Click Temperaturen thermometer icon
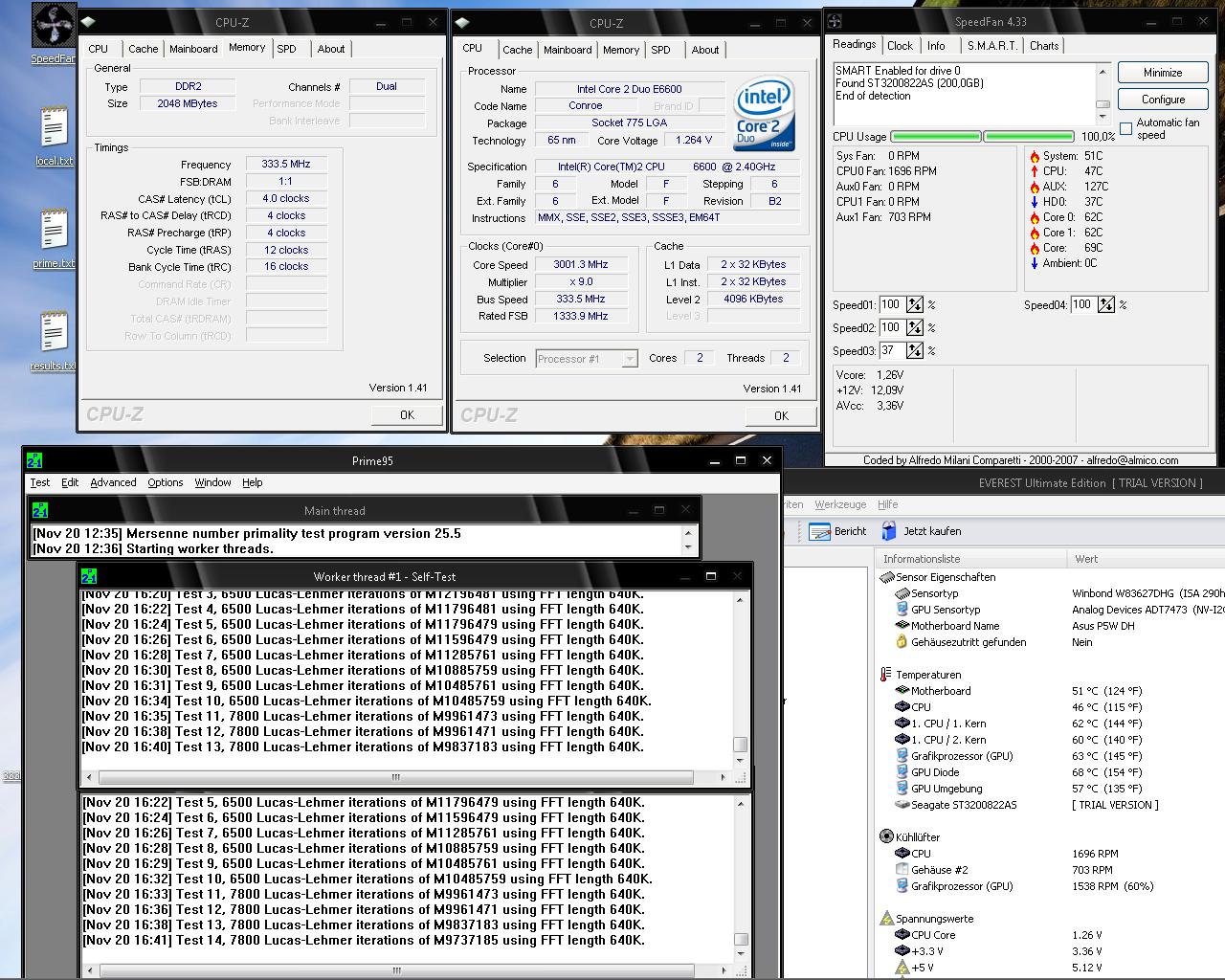Screen dimensions: 1225x980 886,674
